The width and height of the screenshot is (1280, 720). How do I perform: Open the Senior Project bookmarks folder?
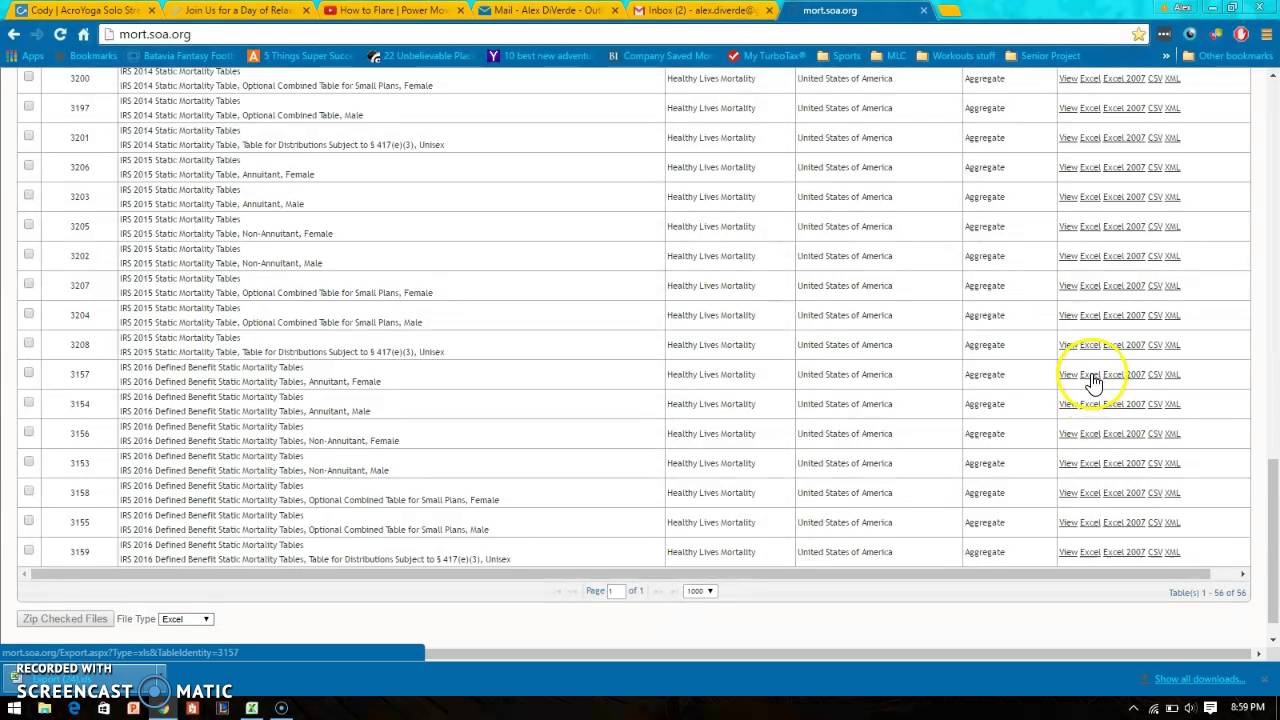1042,56
